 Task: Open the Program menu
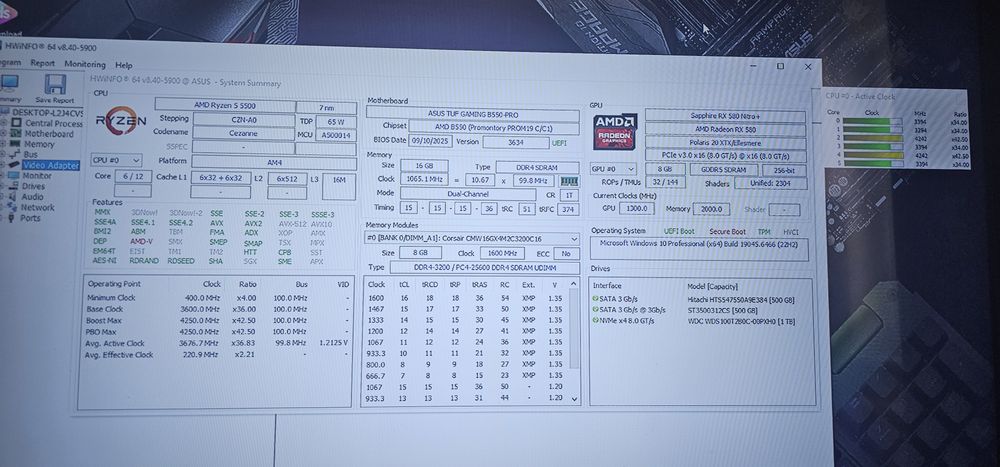(10, 63)
